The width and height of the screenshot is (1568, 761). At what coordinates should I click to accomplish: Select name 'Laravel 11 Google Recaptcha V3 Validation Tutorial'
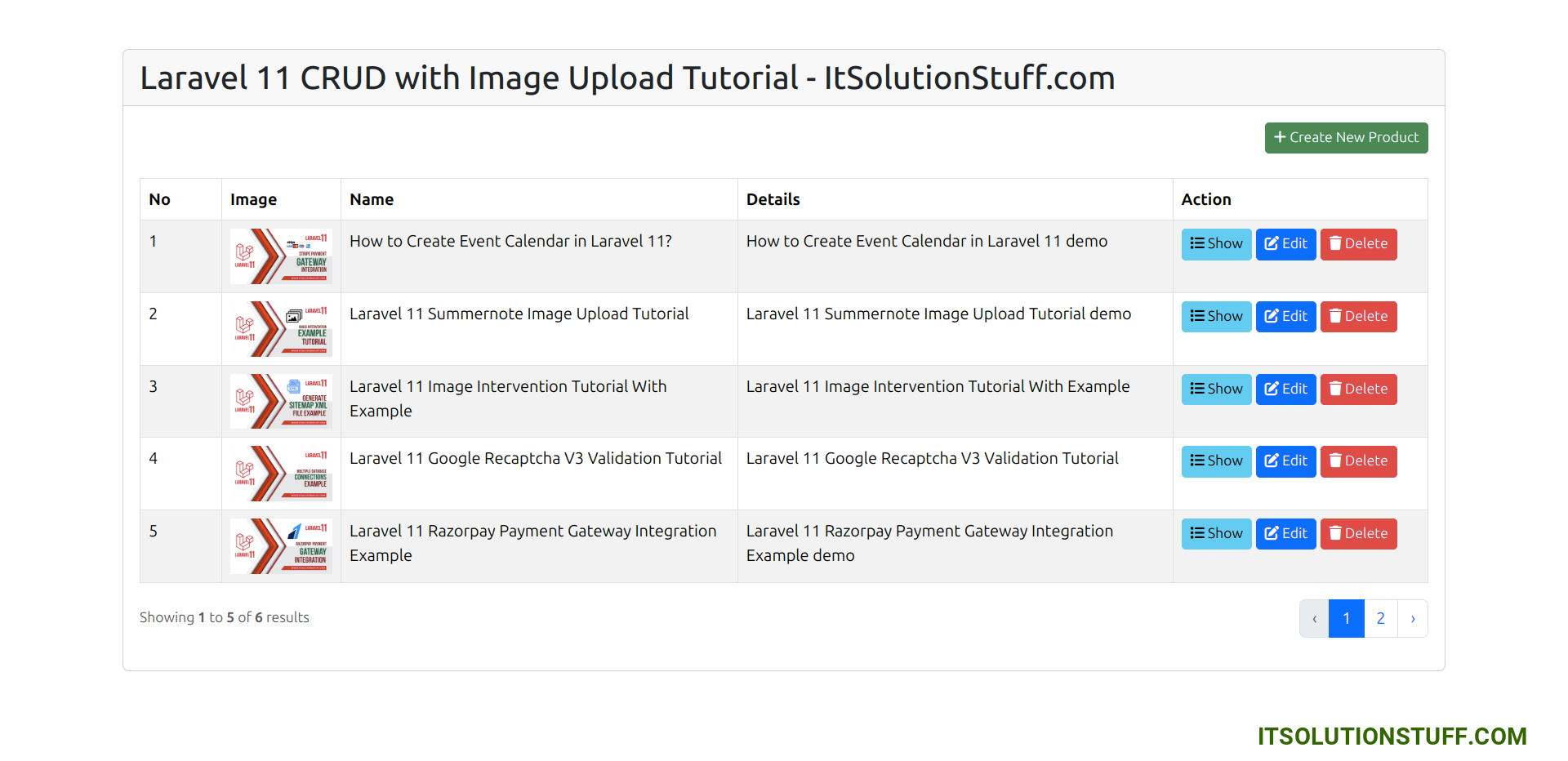pyautogui.click(x=536, y=459)
